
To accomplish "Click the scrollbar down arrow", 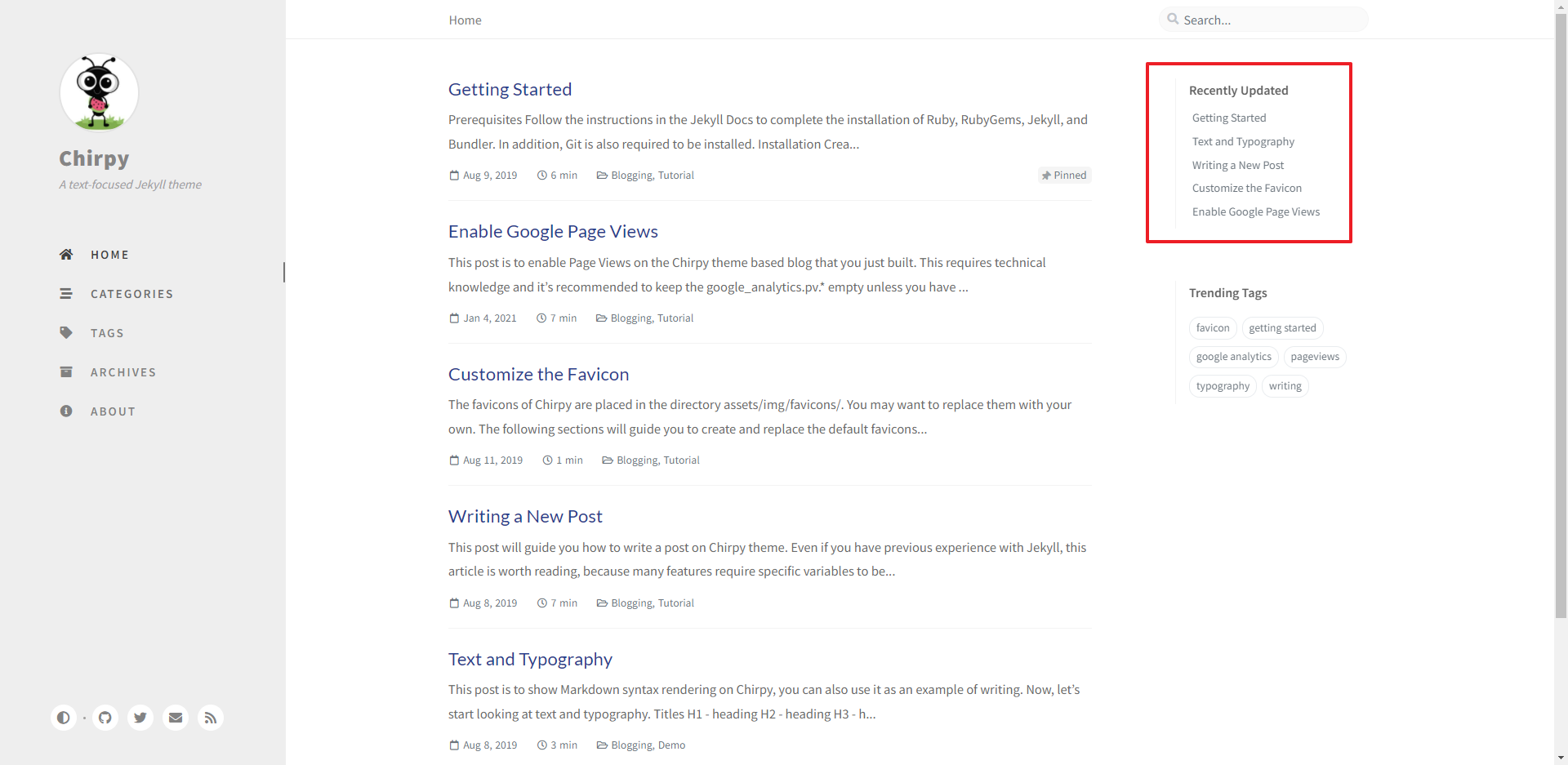I will [1561, 758].
